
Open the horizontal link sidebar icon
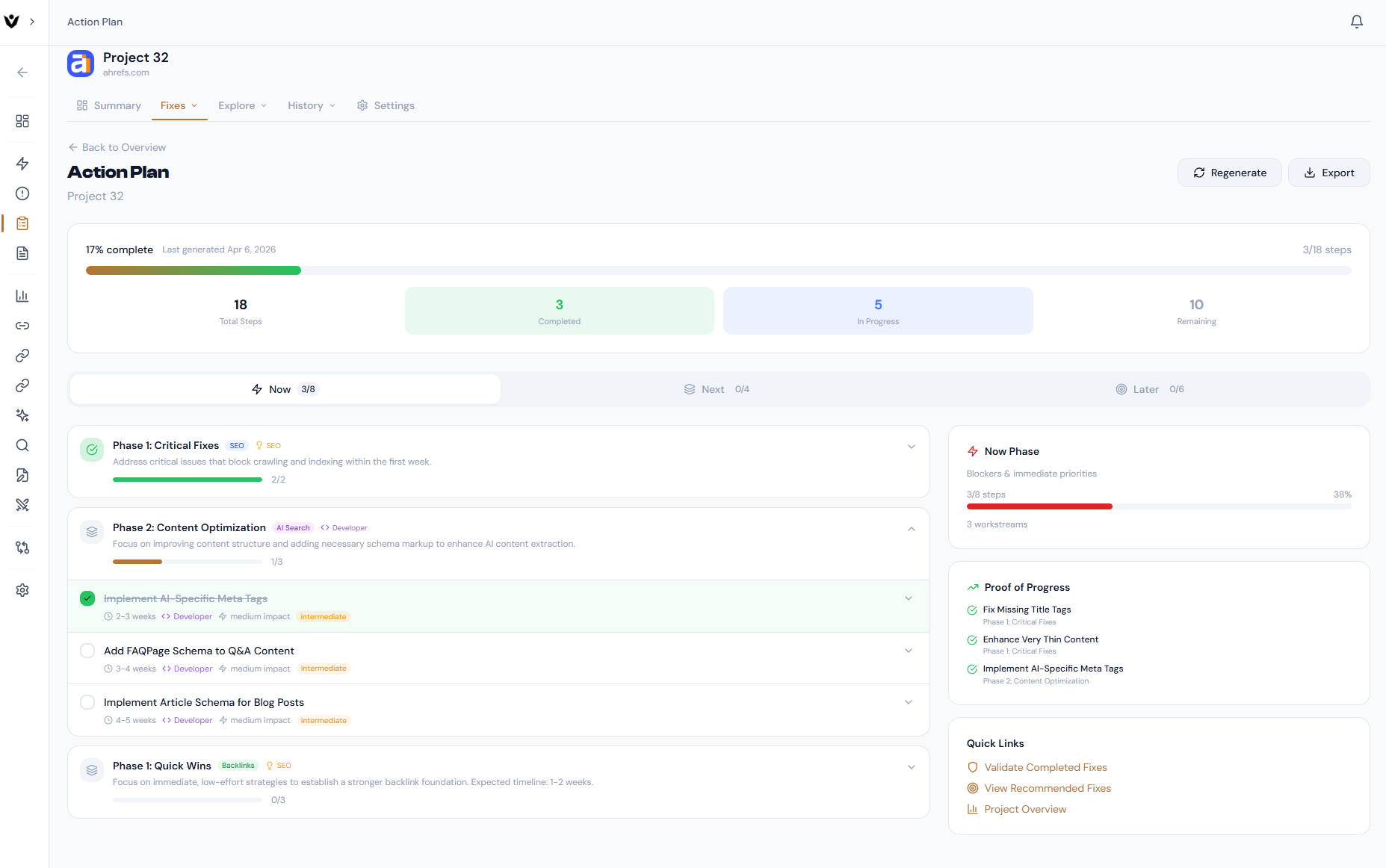click(22, 326)
